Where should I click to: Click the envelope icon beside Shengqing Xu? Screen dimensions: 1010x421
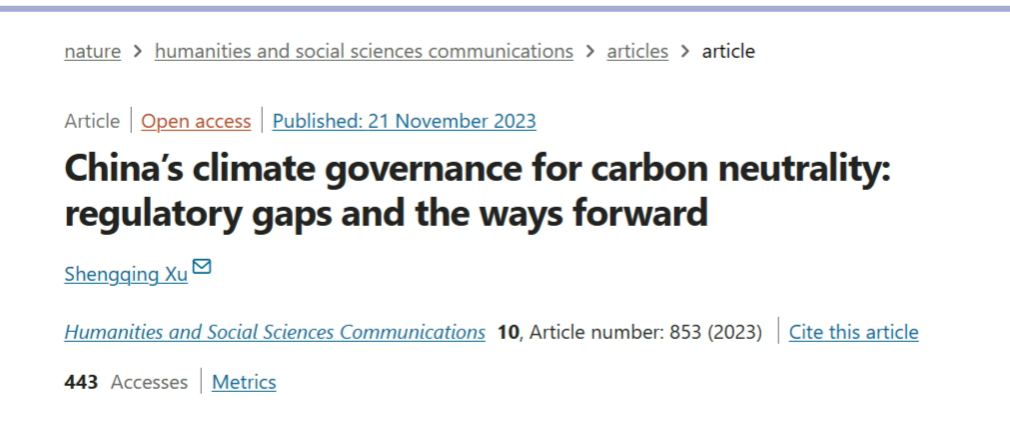(x=202, y=267)
